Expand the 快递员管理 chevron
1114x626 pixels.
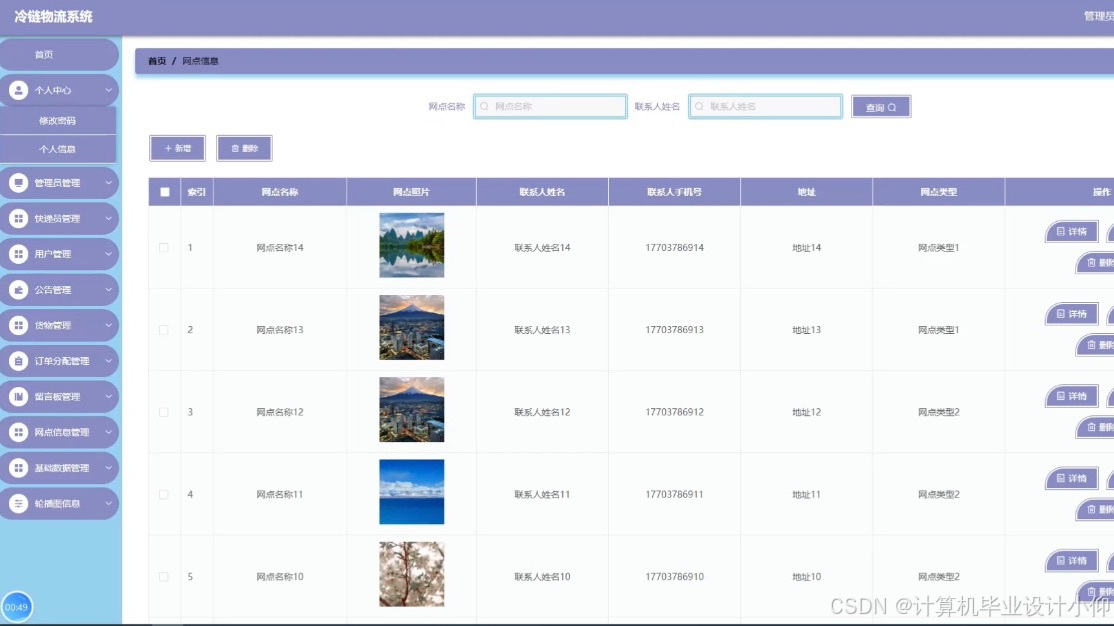pos(109,218)
